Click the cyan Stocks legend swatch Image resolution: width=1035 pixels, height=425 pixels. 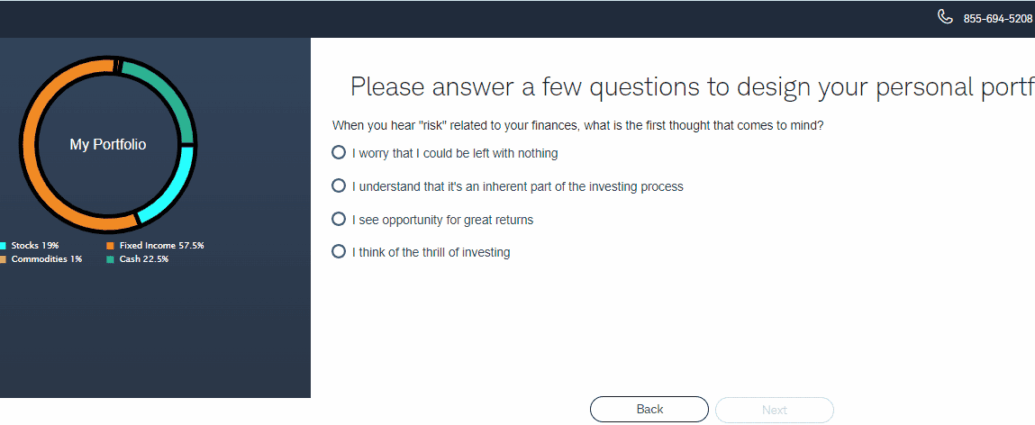pos(3,245)
